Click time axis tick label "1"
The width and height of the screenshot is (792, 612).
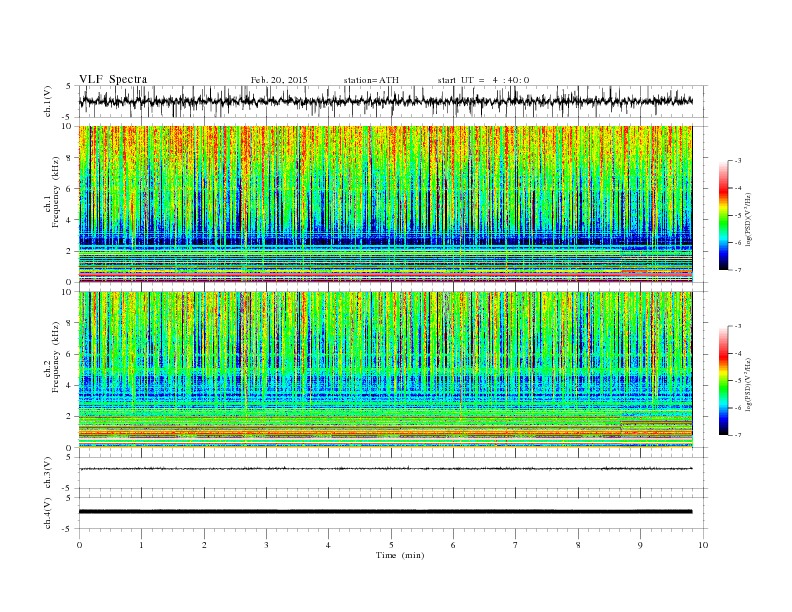click(141, 545)
